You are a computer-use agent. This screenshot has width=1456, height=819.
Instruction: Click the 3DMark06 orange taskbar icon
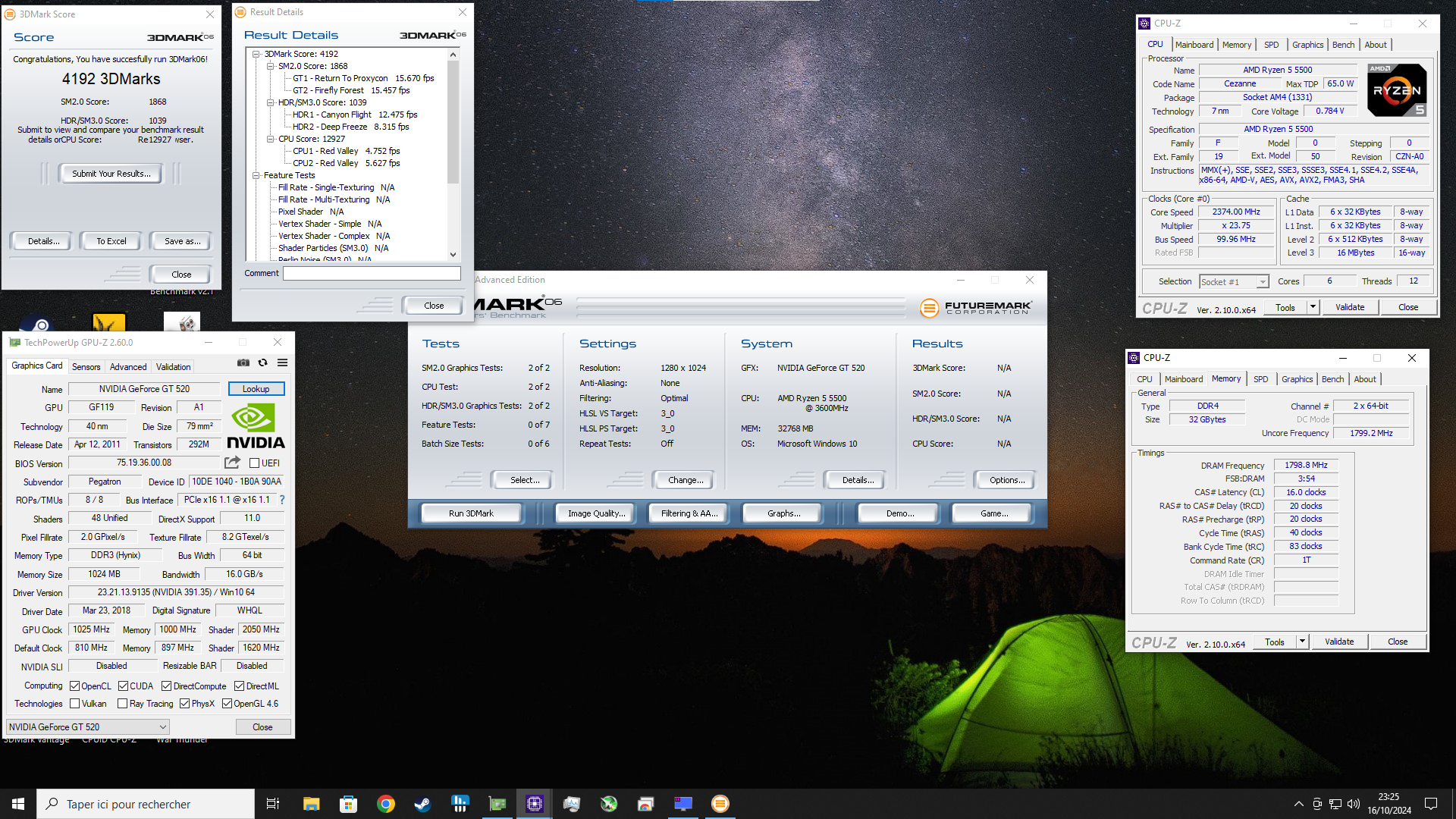pyautogui.click(x=720, y=804)
